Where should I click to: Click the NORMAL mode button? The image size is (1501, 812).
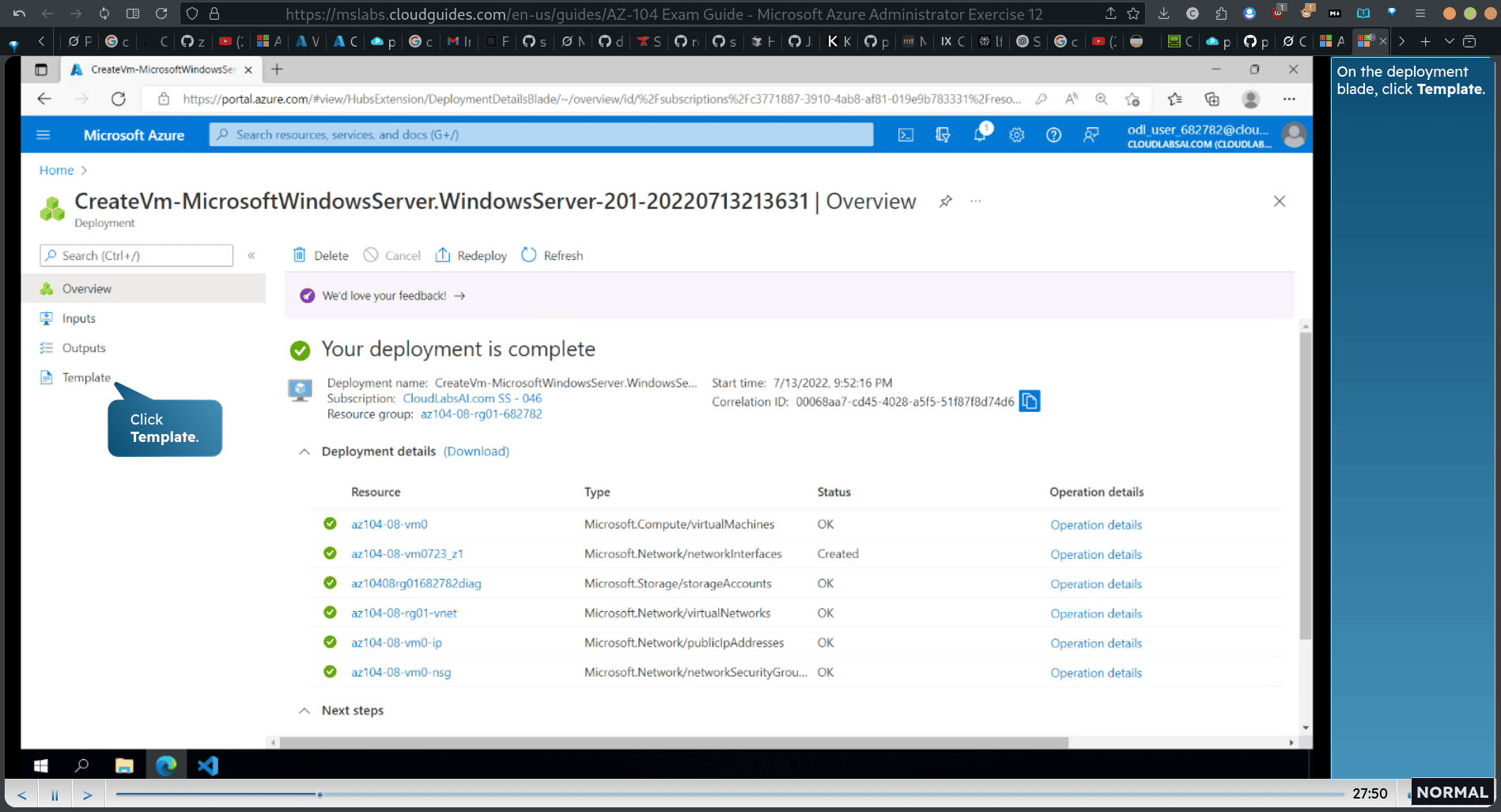(x=1452, y=792)
